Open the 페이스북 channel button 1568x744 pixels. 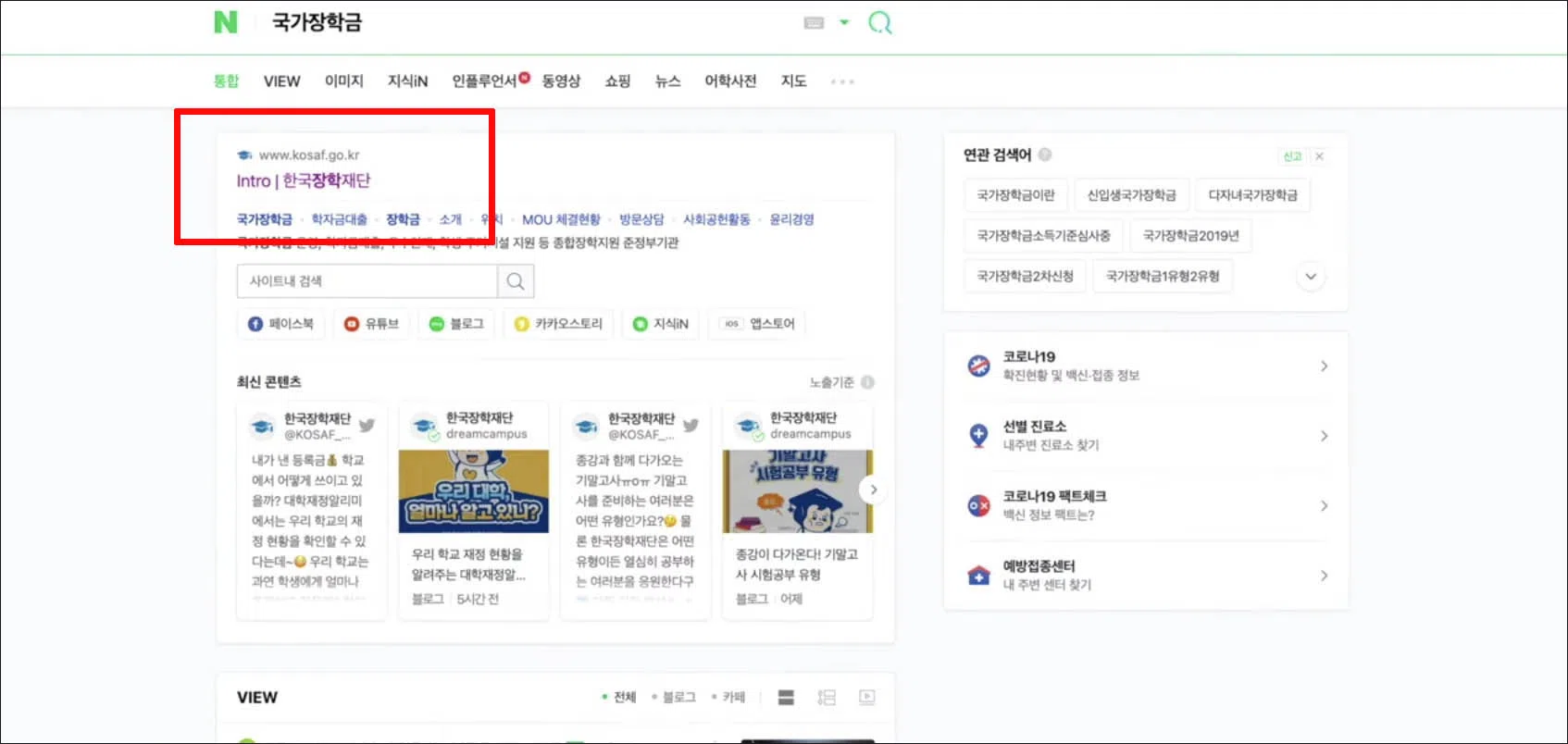click(280, 324)
